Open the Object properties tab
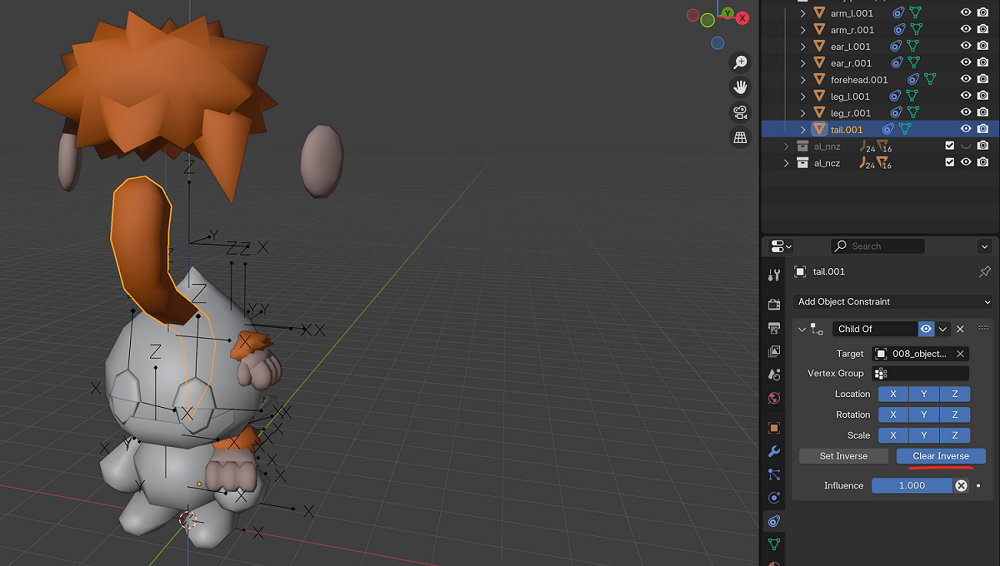 [774, 428]
